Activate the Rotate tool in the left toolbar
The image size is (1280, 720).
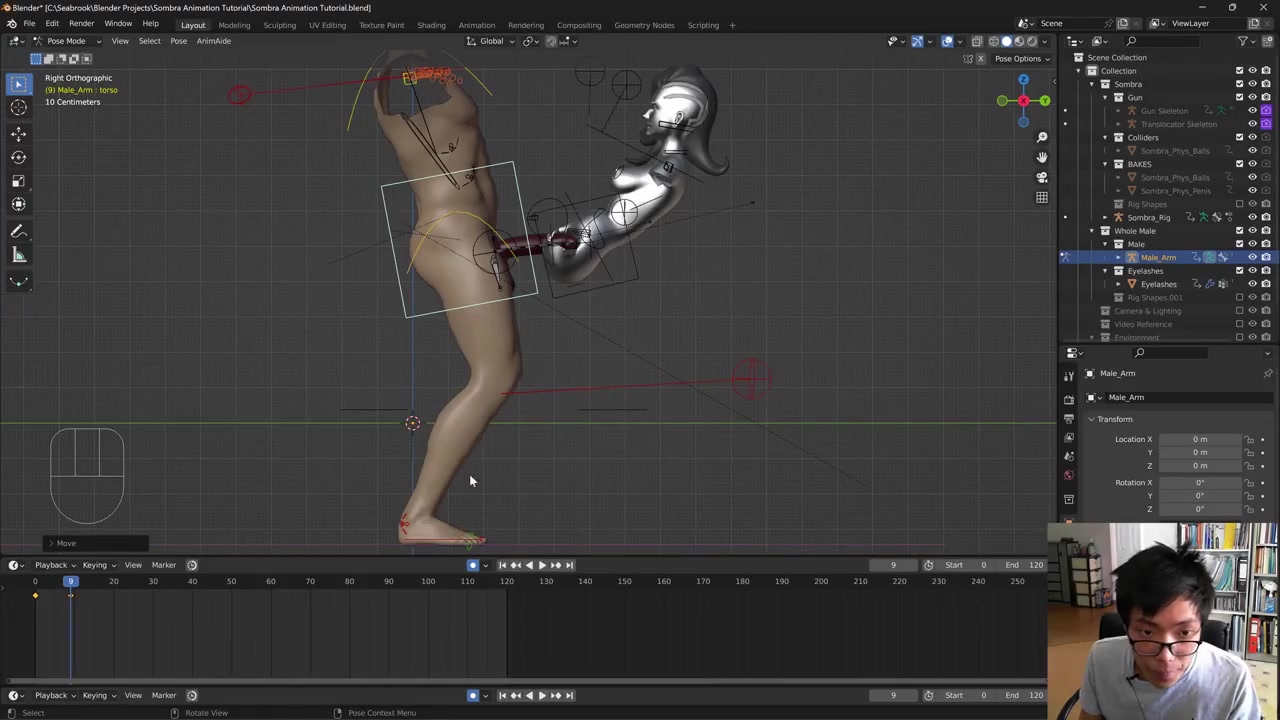[x=18, y=157]
